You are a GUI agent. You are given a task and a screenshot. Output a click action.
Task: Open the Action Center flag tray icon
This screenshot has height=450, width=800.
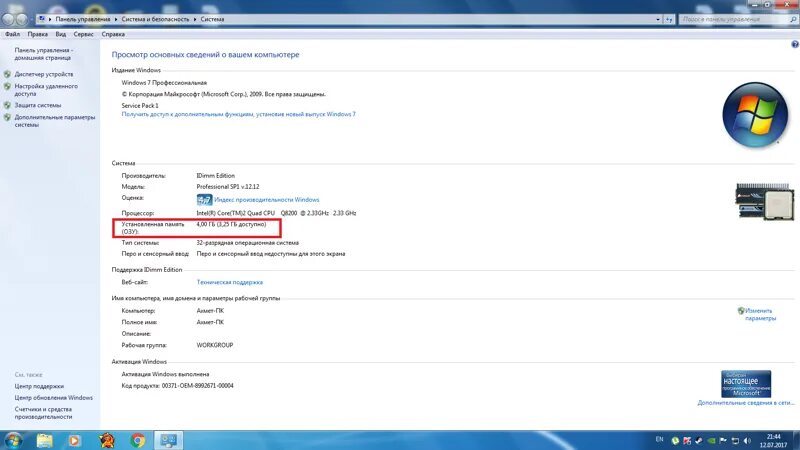[x=723, y=440]
